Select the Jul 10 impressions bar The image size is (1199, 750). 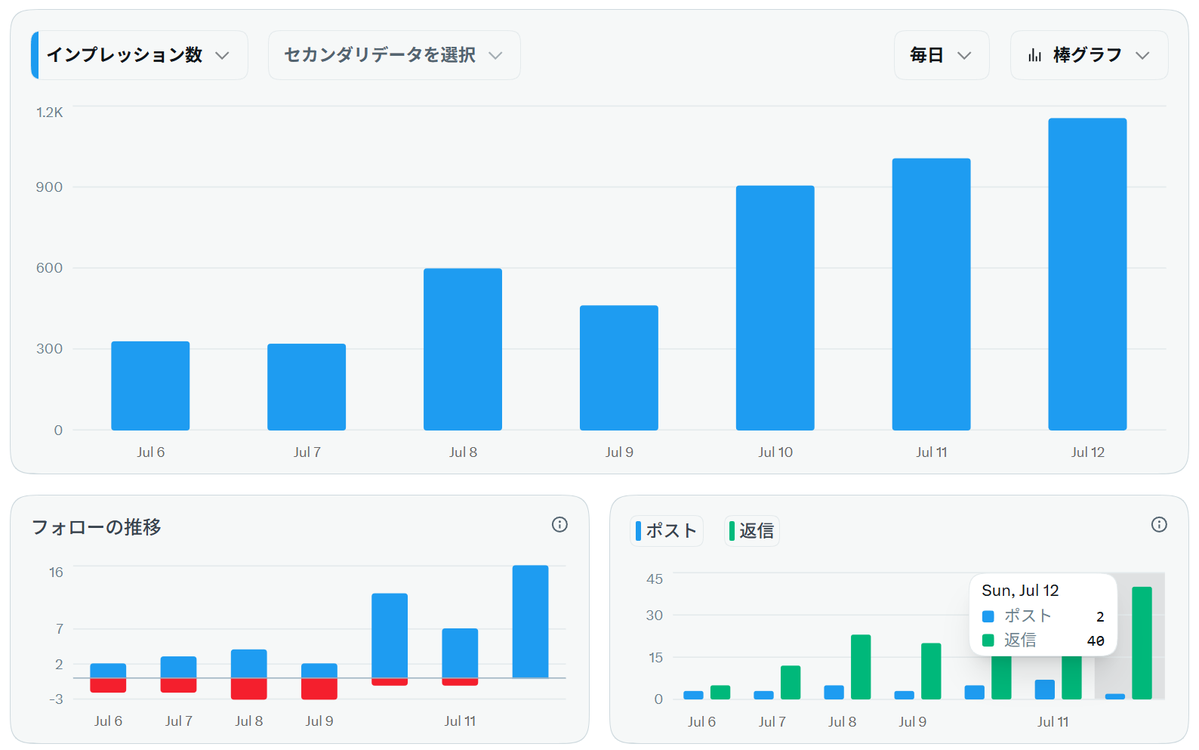(x=775, y=308)
